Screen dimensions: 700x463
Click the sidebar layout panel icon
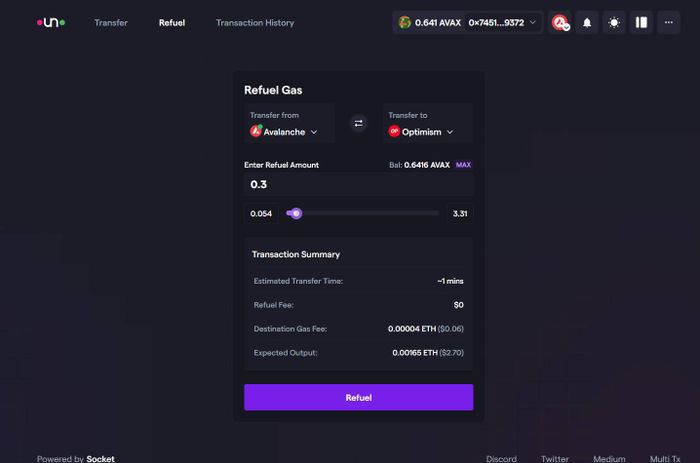click(642, 22)
